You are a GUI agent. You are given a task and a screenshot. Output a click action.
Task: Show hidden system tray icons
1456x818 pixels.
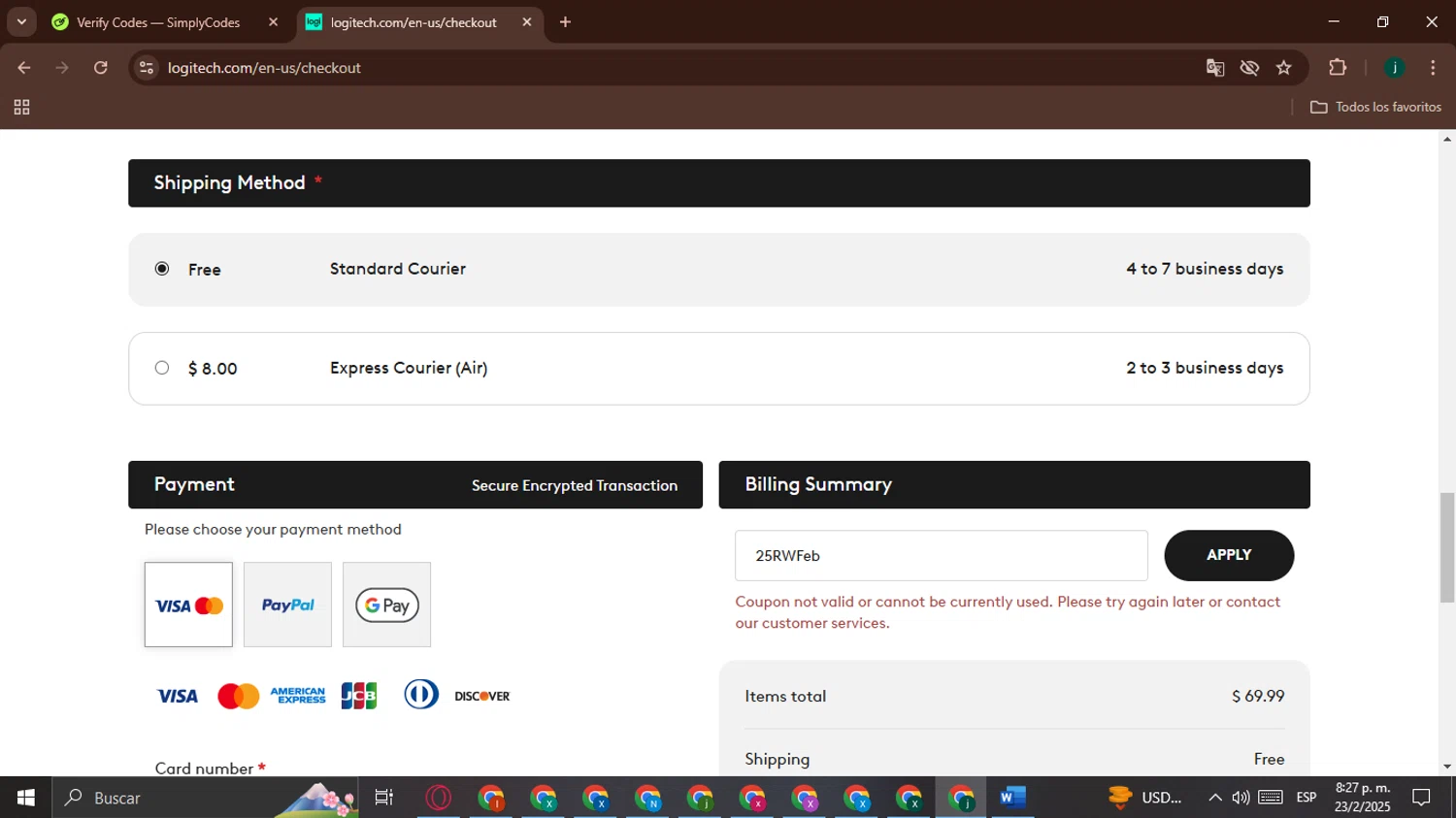[1215, 798]
